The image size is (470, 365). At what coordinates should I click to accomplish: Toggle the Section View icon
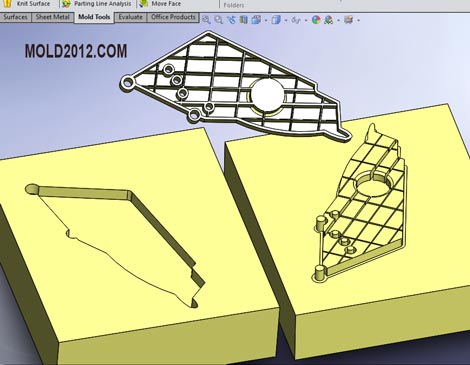coord(244,20)
